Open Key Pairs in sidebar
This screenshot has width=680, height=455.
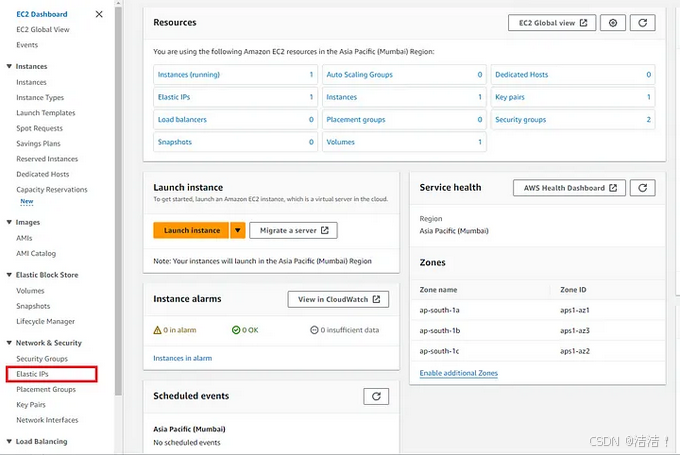click(x=31, y=405)
